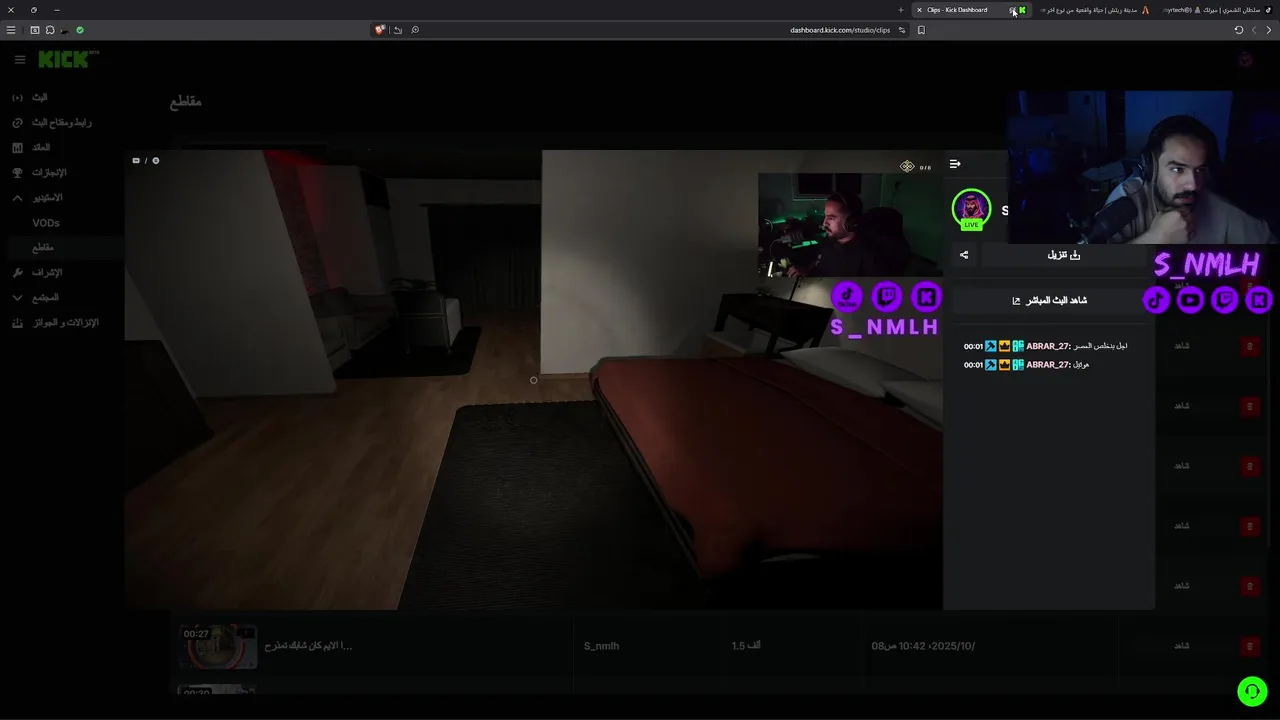The image size is (1280, 720).
Task: Click شاهد watch link in S_nmlh row
Action: [1181, 646]
